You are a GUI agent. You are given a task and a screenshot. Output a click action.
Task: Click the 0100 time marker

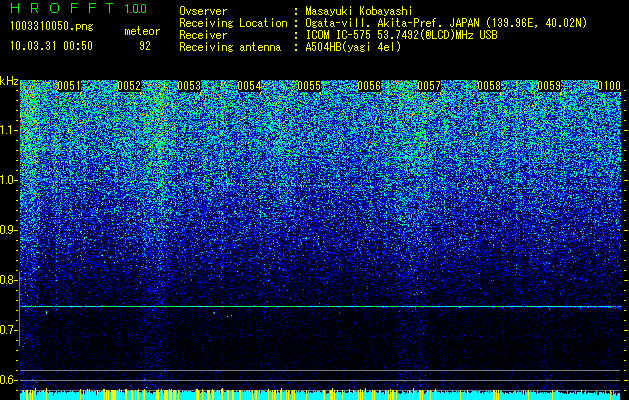coord(609,86)
